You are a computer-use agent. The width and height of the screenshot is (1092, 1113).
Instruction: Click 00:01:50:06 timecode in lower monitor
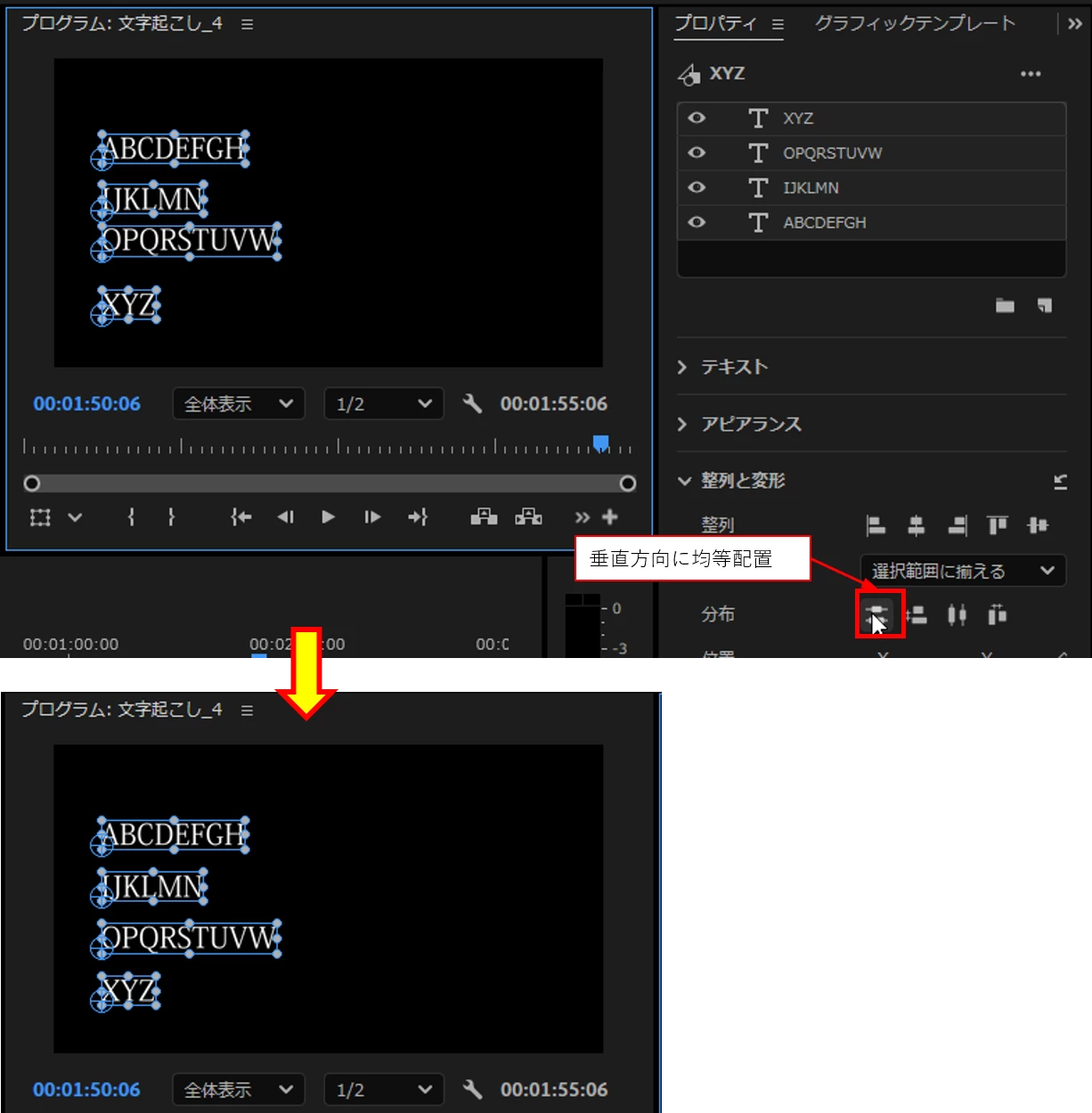(x=87, y=1089)
